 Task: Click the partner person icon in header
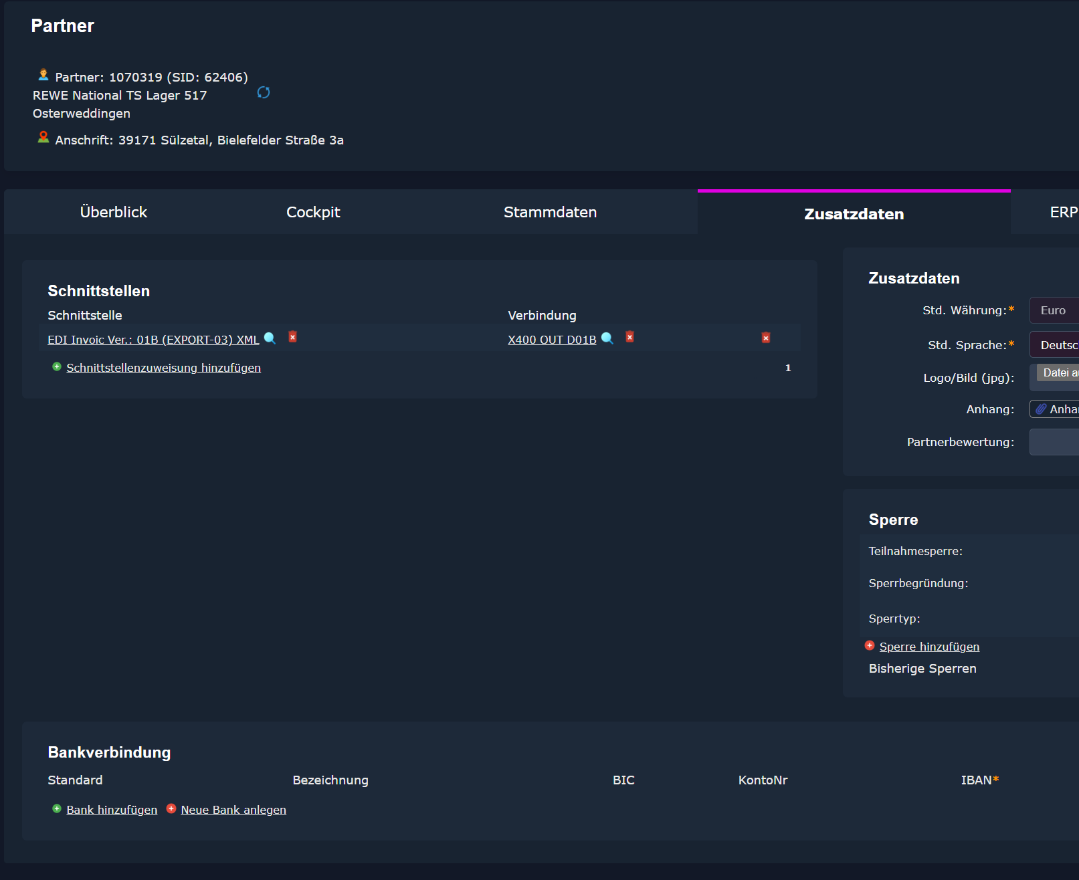(x=43, y=75)
